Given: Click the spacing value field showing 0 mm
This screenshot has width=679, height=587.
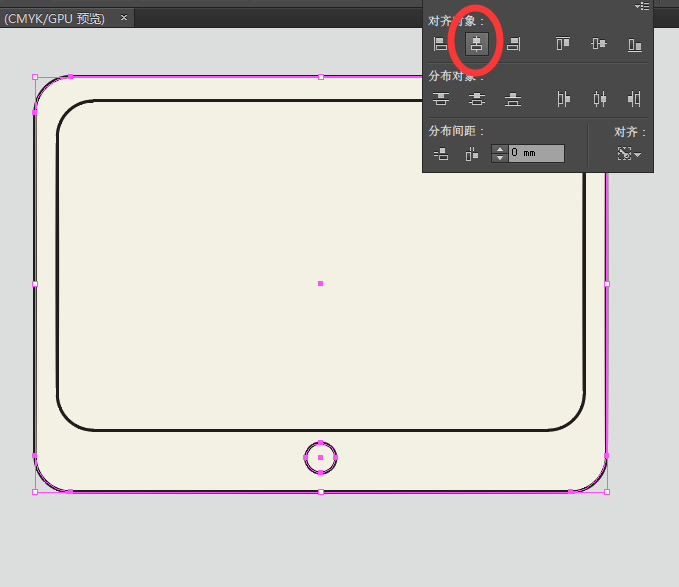Looking at the screenshot, I should (x=536, y=153).
